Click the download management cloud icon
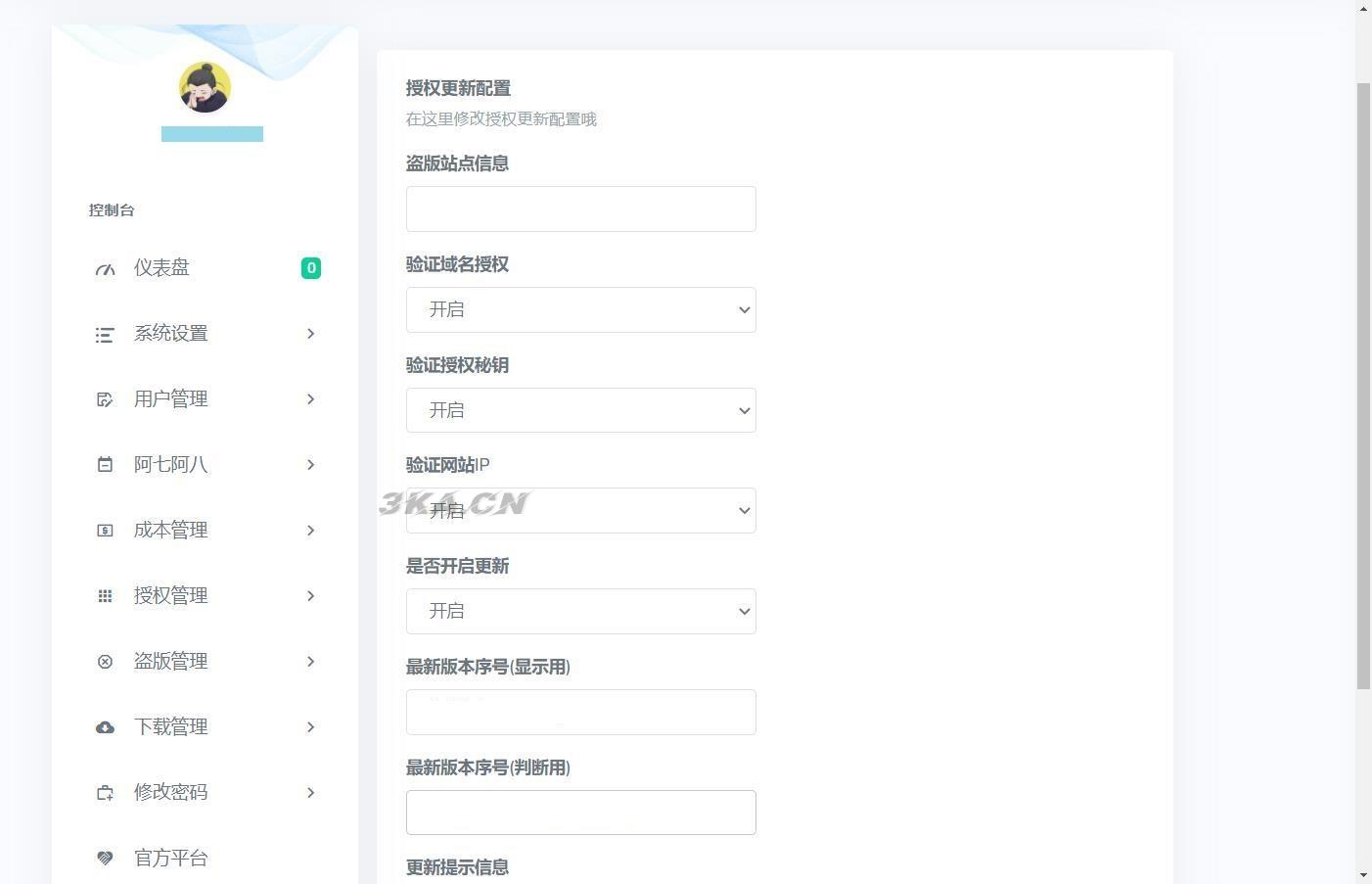The image size is (1372, 884). (x=105, y=727)
